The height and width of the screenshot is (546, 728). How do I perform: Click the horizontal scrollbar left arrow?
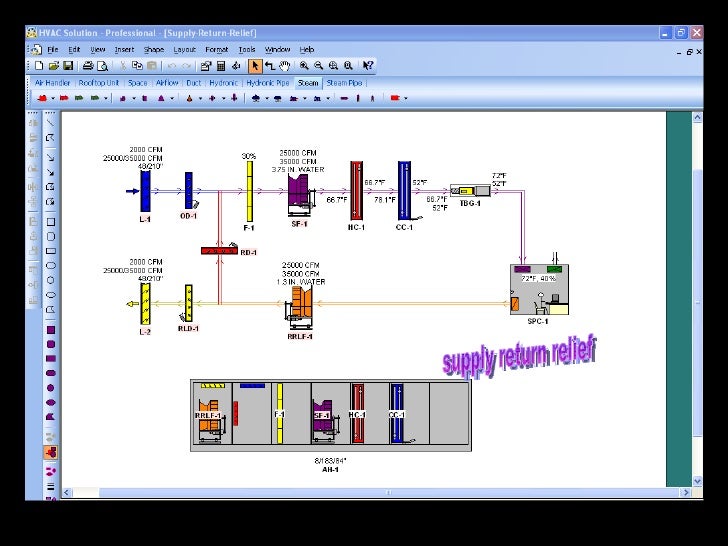[x=67, y=493]
